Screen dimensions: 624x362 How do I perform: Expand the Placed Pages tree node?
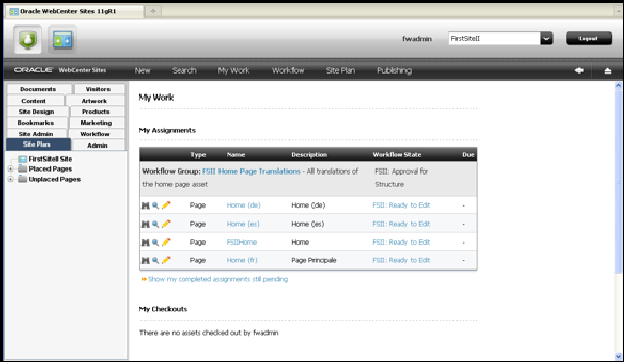click(11, 169)
